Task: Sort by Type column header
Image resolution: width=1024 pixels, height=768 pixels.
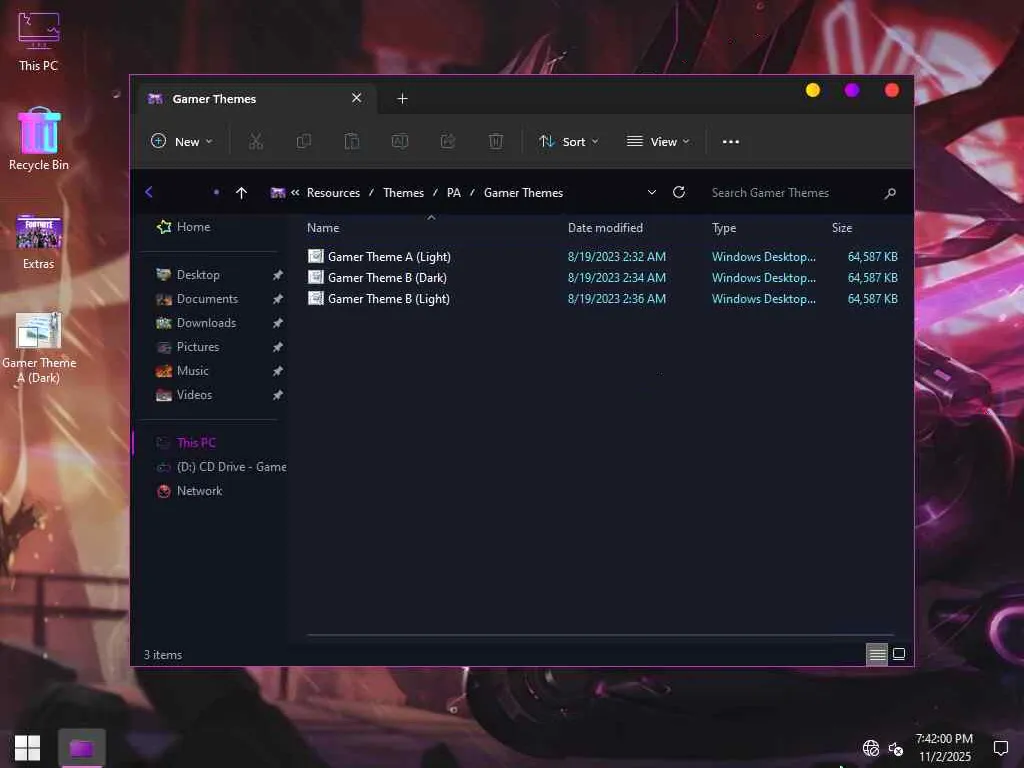Action: tap(724, 228)
